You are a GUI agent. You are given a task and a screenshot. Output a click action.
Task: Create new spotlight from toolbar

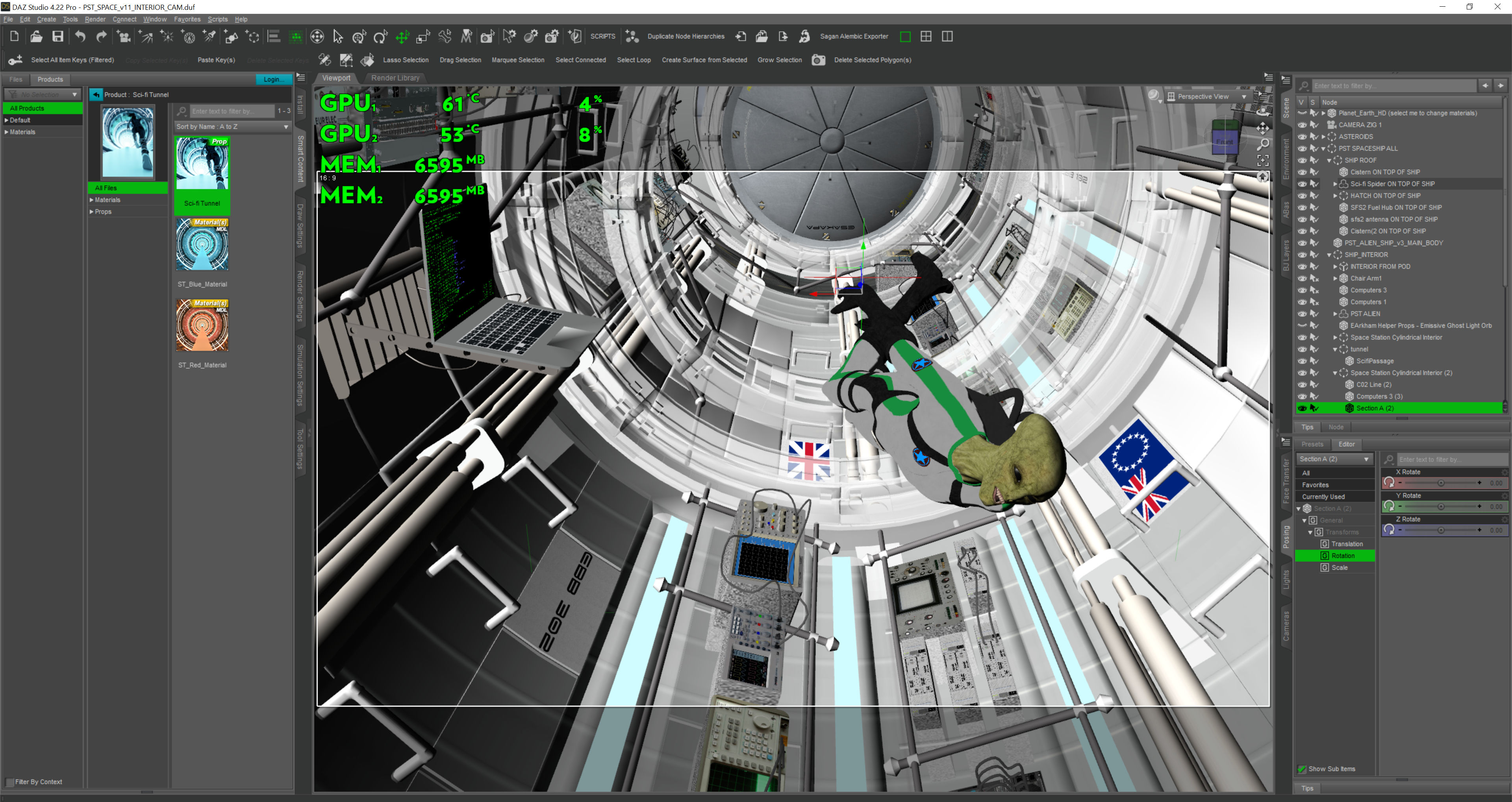tap(209, 37)
